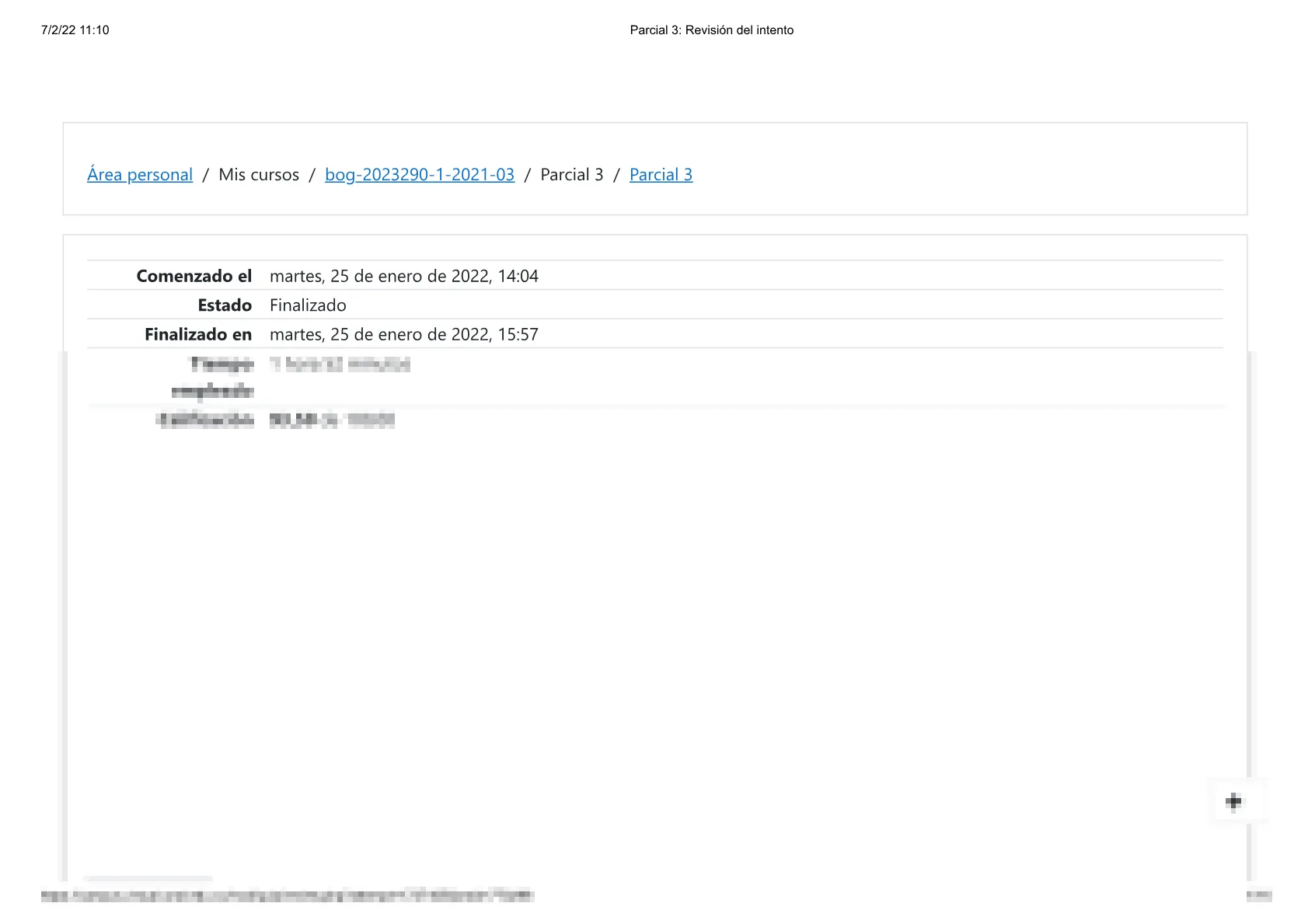This screenshot has height=924, width=1308.
Task: Click the blurred time spent value
Action: [x=340, y=364]
